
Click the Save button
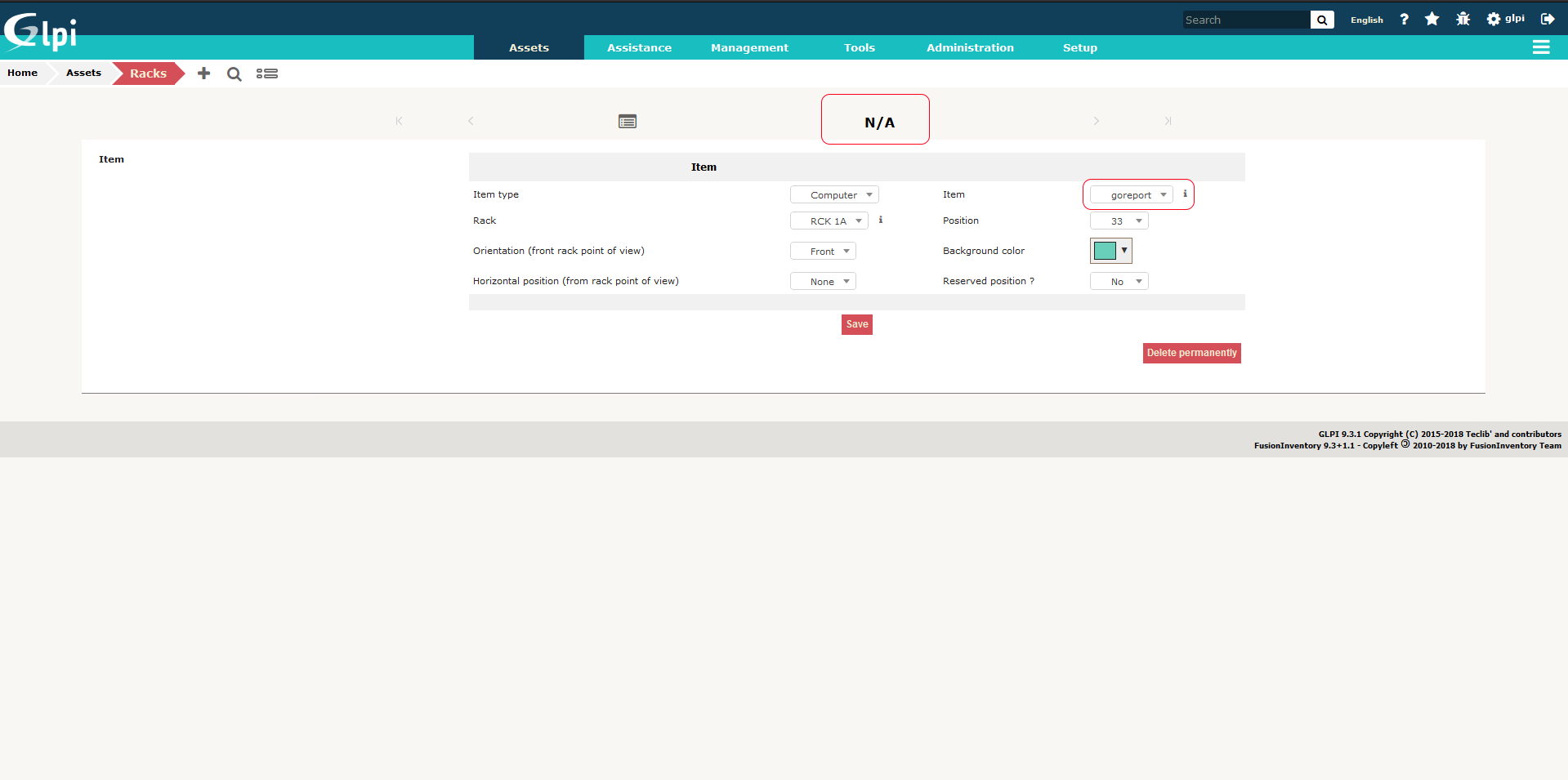click(857, 324)
